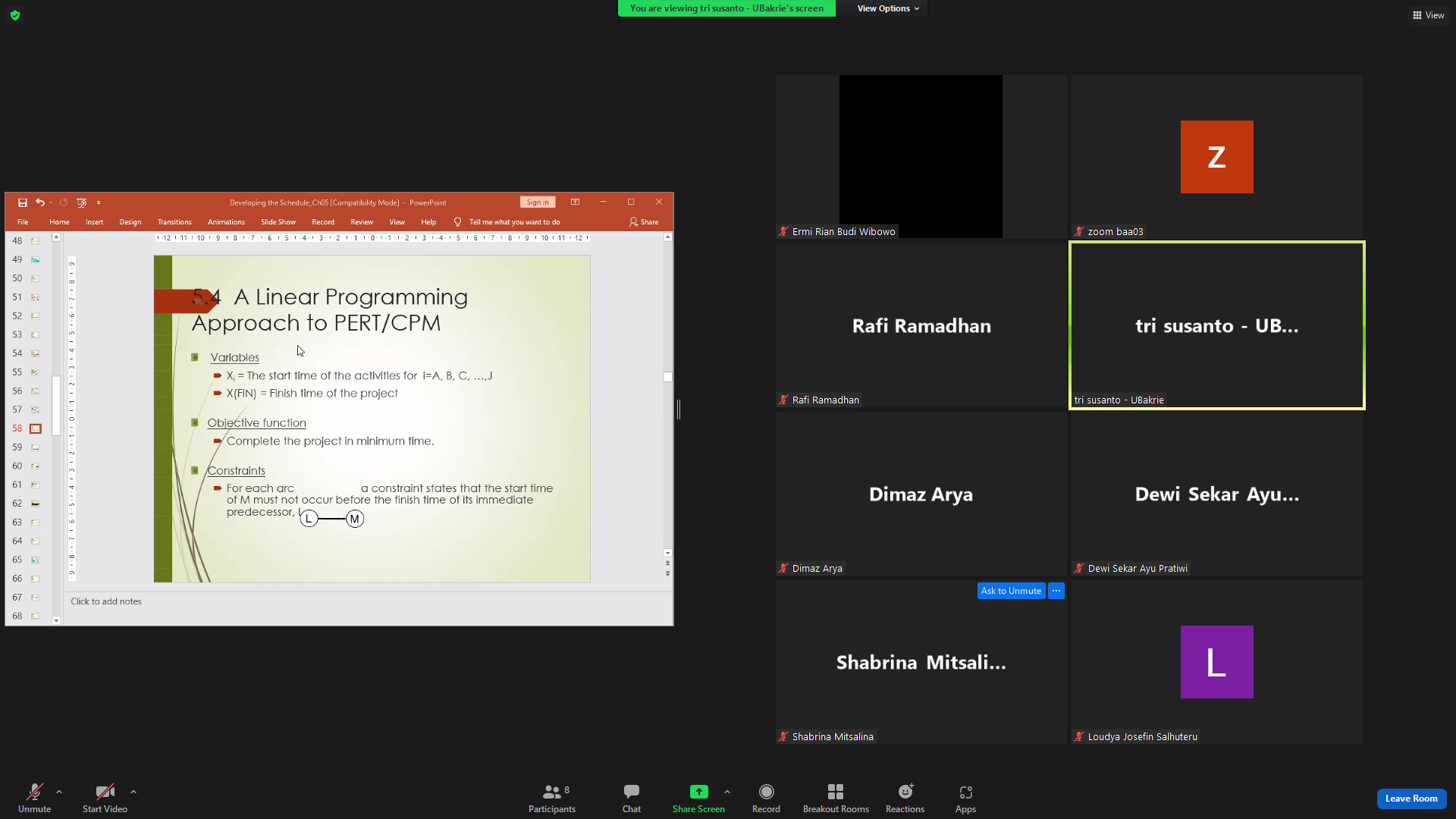Select slide 52 thumbnail

tap(35, 316)
